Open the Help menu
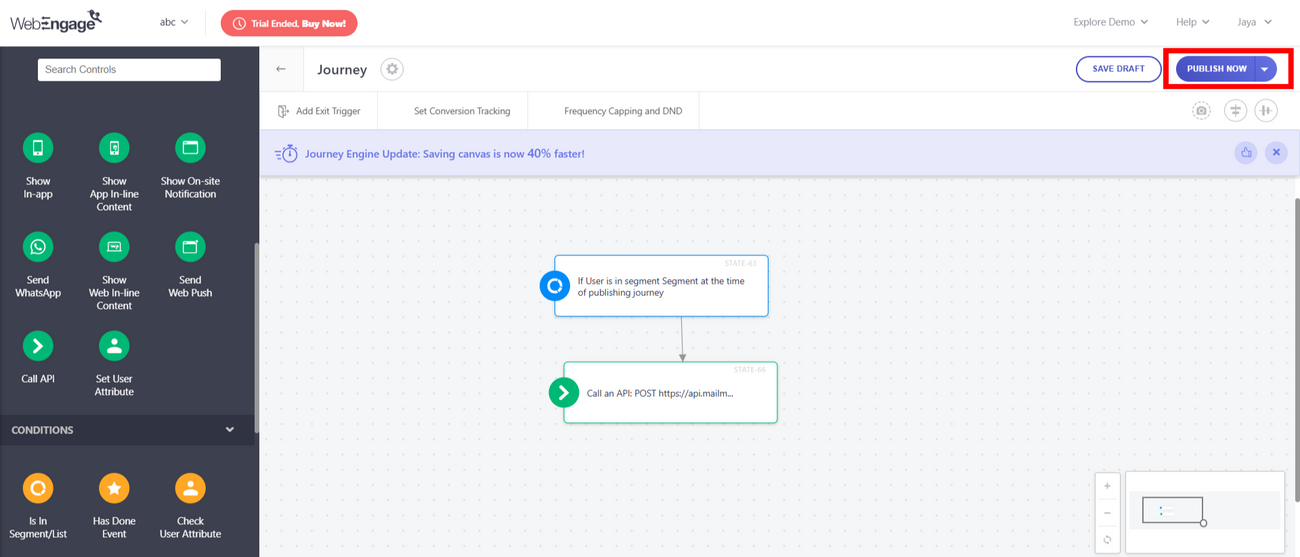Screen dimensions: 1300x557 coord(1192,22)
